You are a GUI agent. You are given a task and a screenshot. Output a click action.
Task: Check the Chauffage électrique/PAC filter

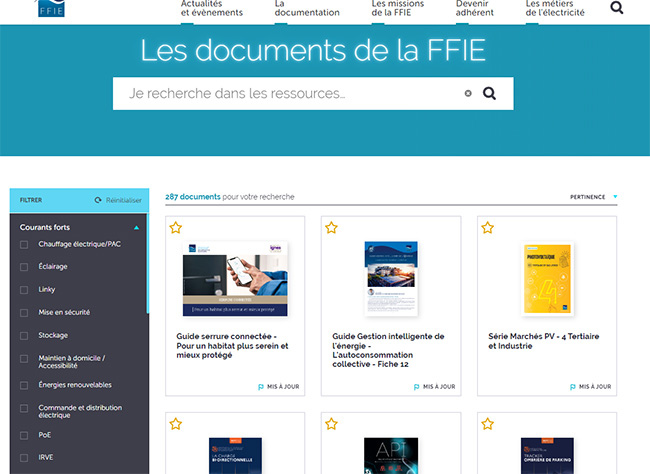point(24,245)
